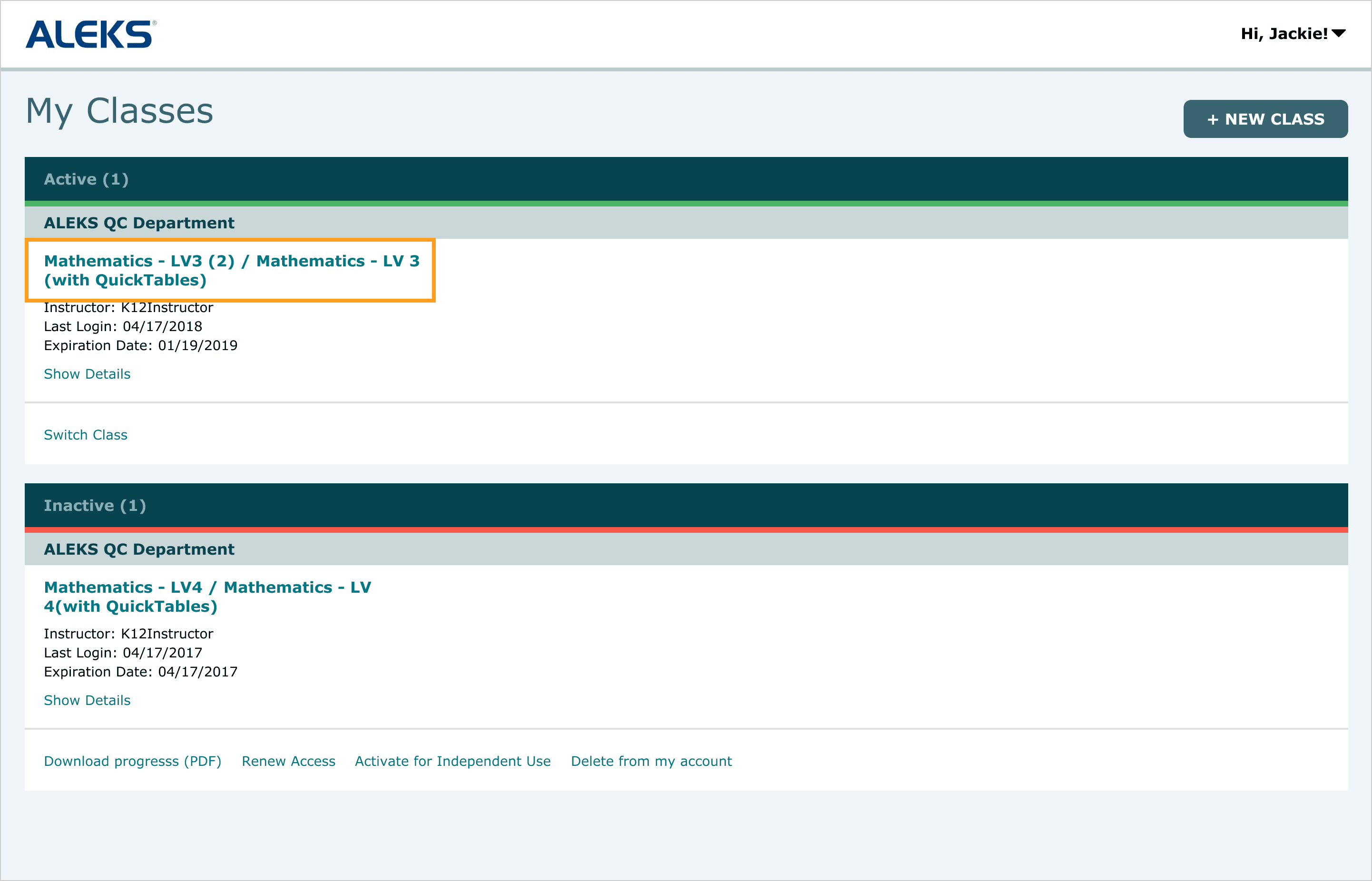Click ALEKS QC Department under Active
Image resolution: width=1372 pixels, height=881 pixels.
139,223
